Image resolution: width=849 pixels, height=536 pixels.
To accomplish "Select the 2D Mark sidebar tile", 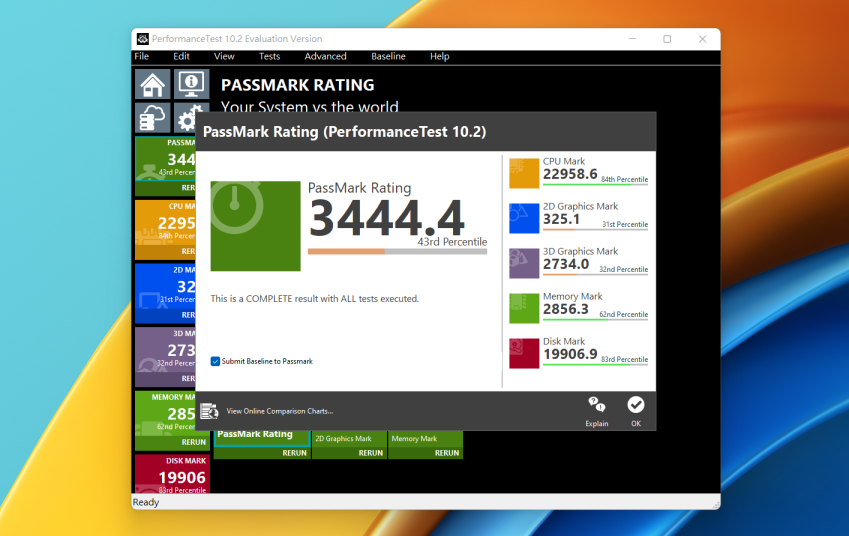I will tap(165, 293).
